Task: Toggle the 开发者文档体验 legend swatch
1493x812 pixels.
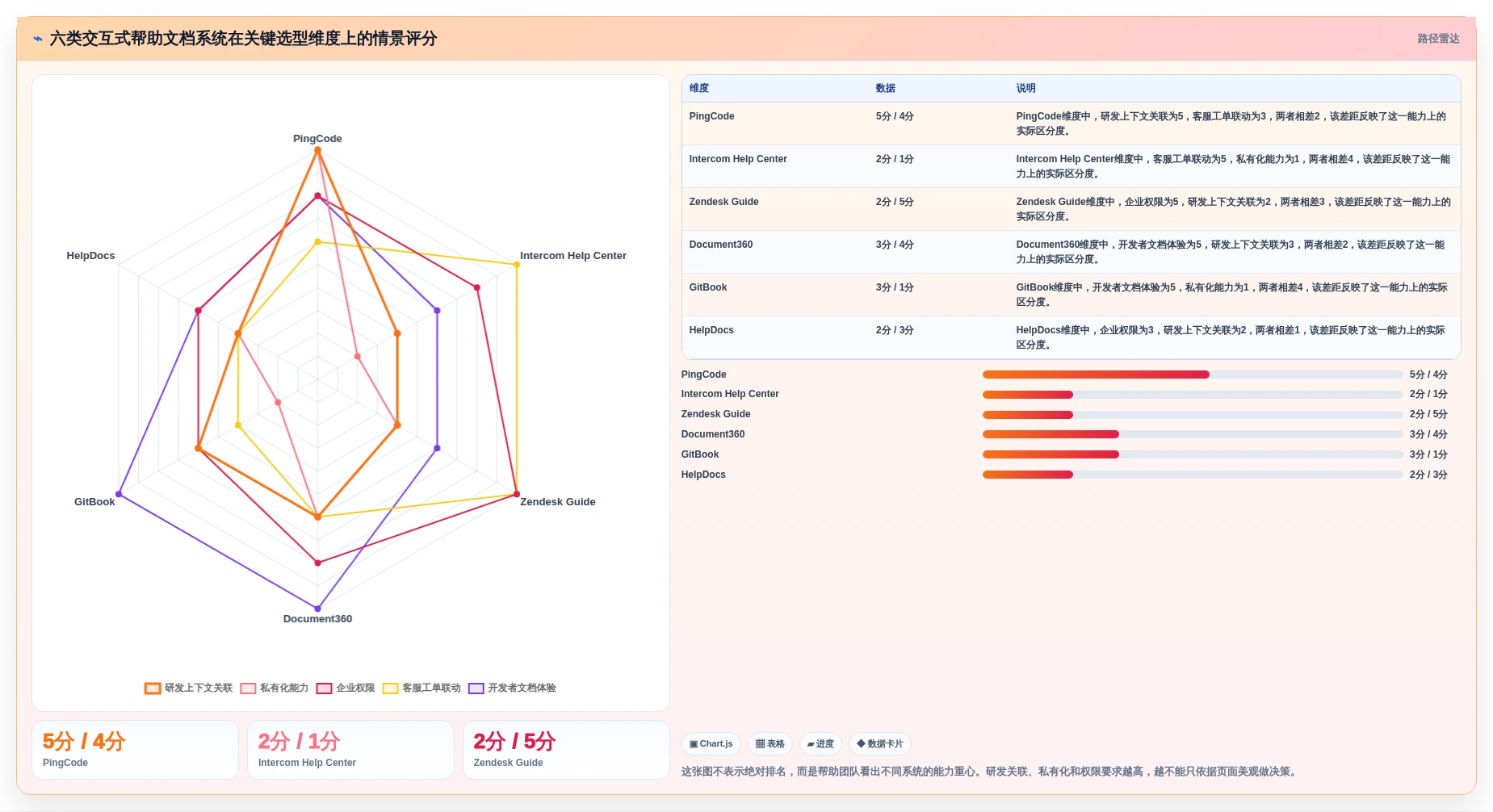Action: coord(476,689)
